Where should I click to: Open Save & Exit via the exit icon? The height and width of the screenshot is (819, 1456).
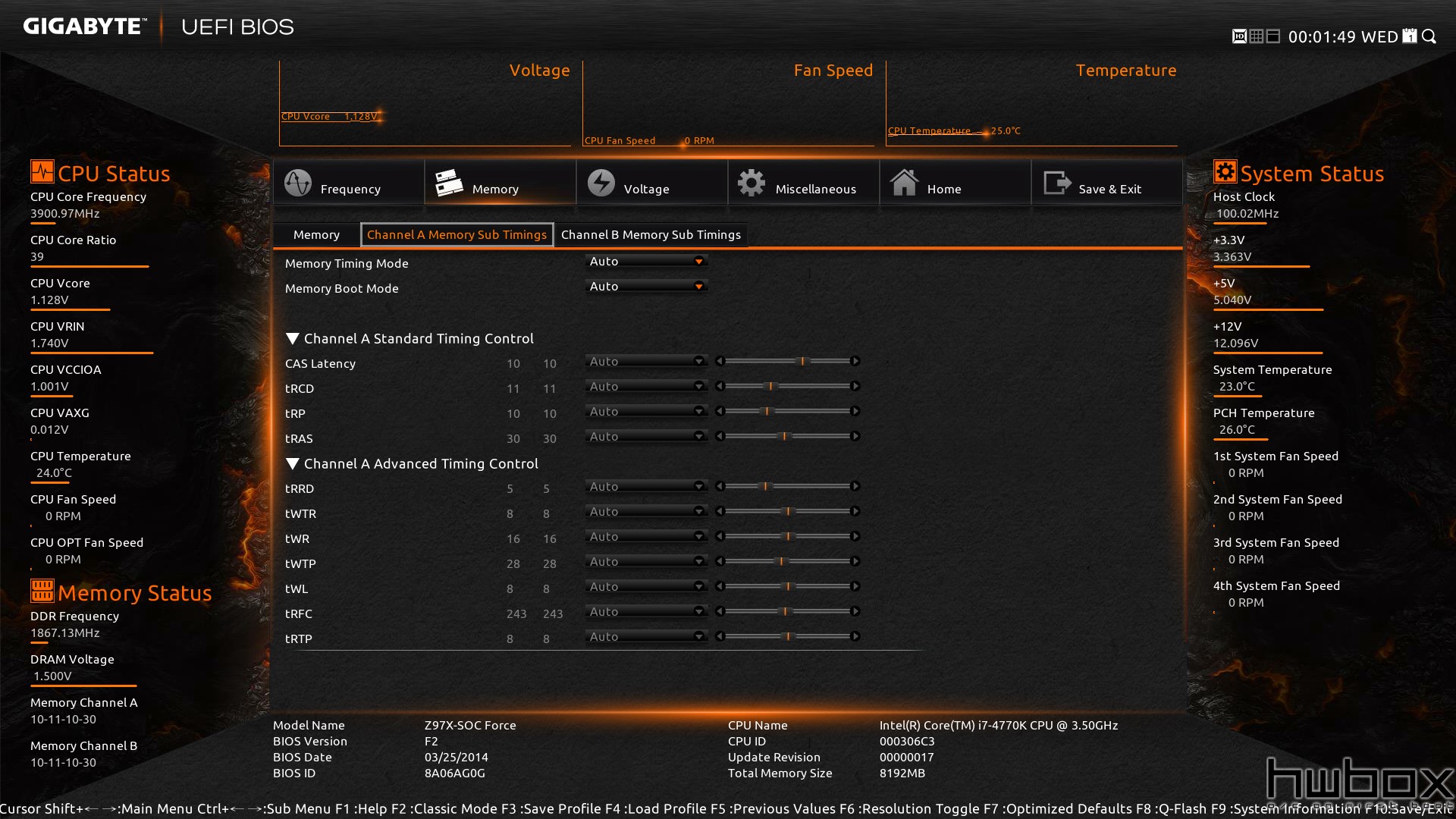[x=1057, y=183]
